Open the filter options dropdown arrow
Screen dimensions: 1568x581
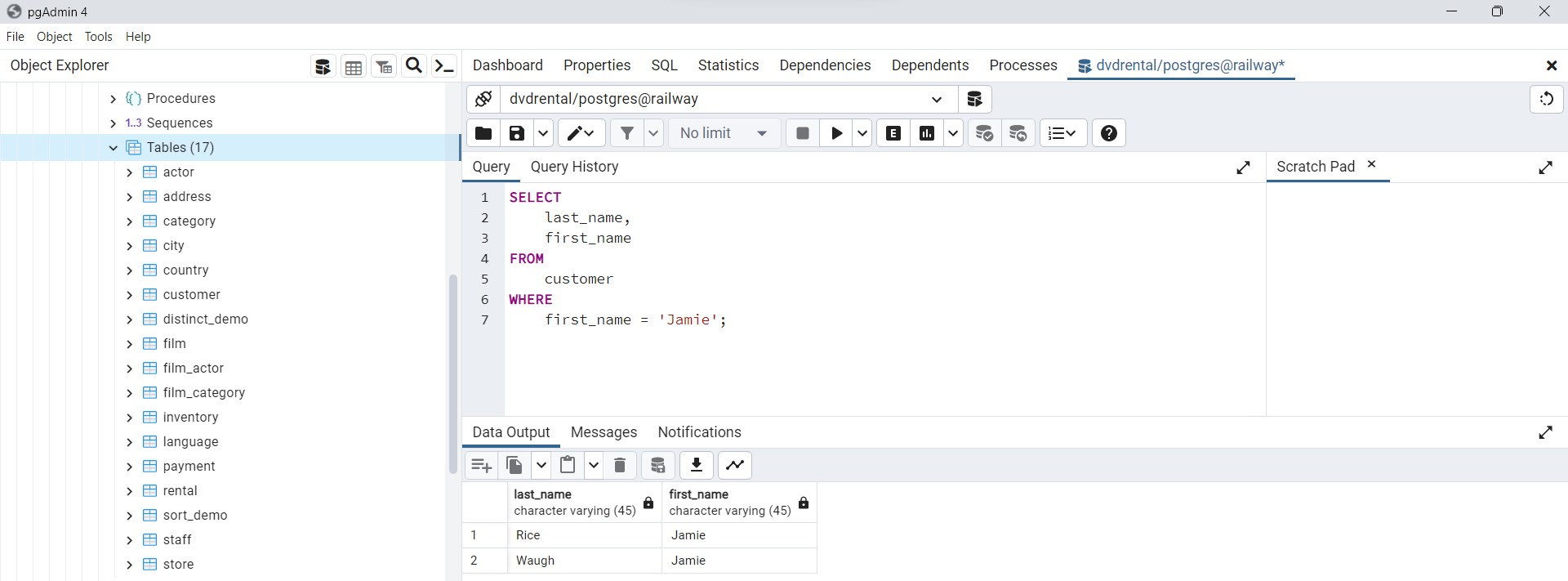pyautogui.click(x=653, y=133)
